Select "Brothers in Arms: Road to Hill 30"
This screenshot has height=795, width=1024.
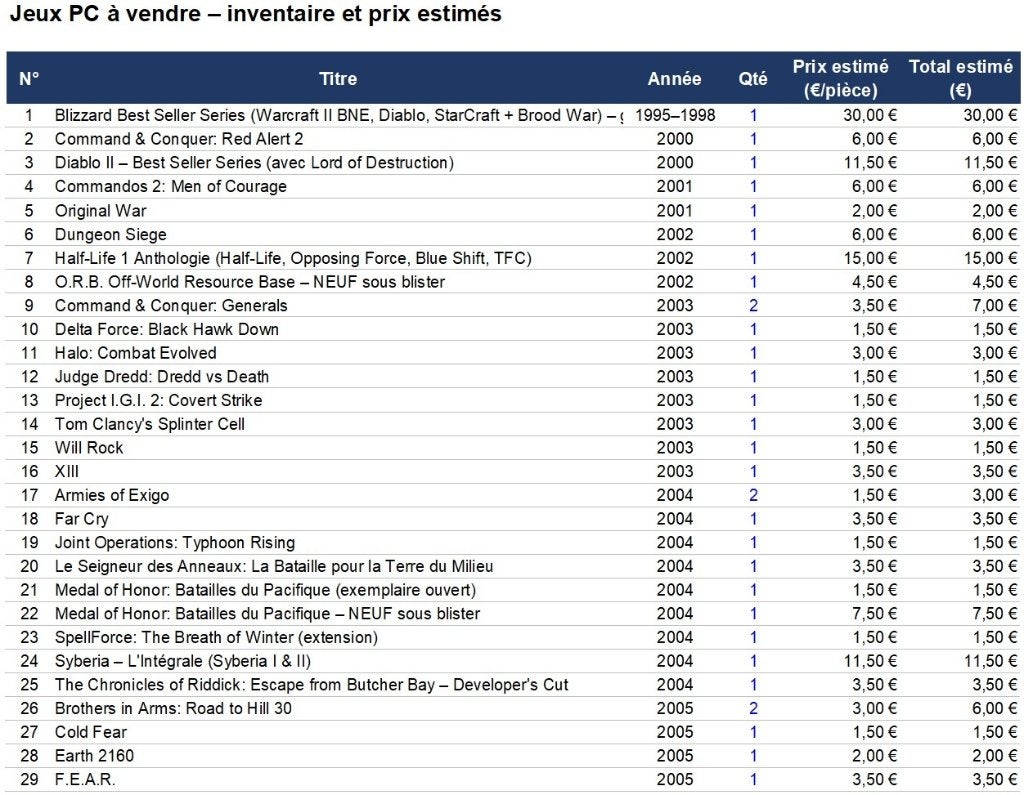tap(173, 708)
